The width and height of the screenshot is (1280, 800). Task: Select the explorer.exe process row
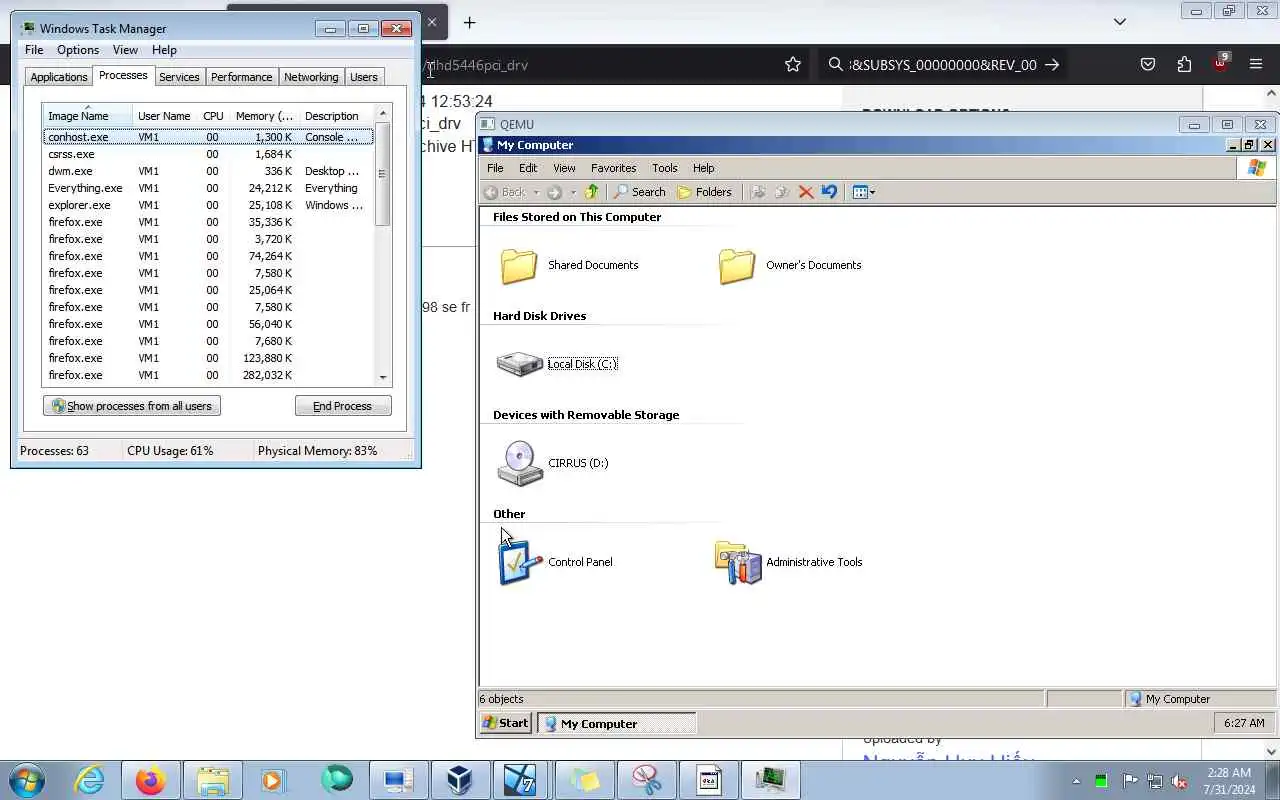tap(208, 205)
